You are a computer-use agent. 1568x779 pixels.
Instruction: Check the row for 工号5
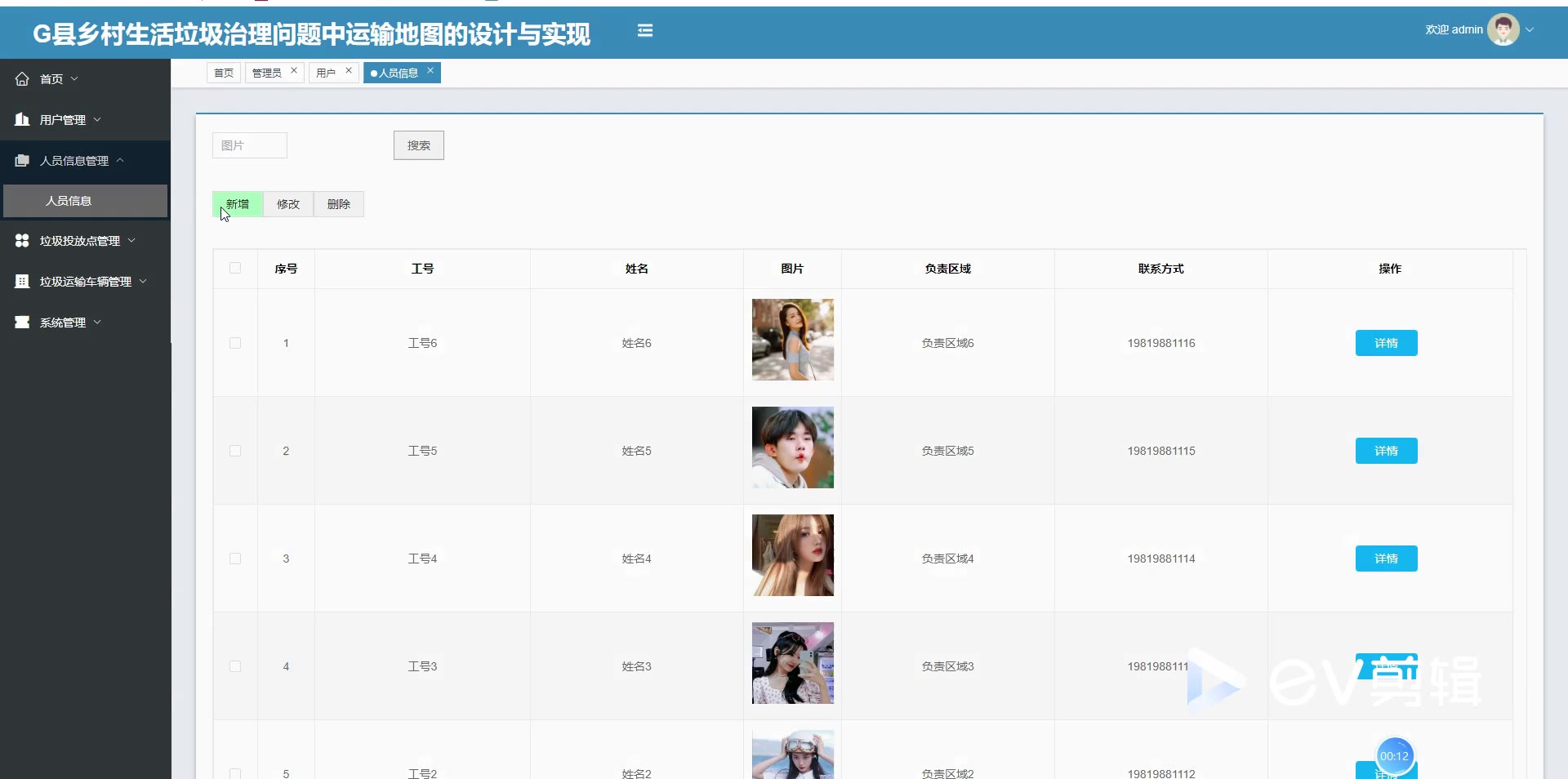click(x=235, y=451)
